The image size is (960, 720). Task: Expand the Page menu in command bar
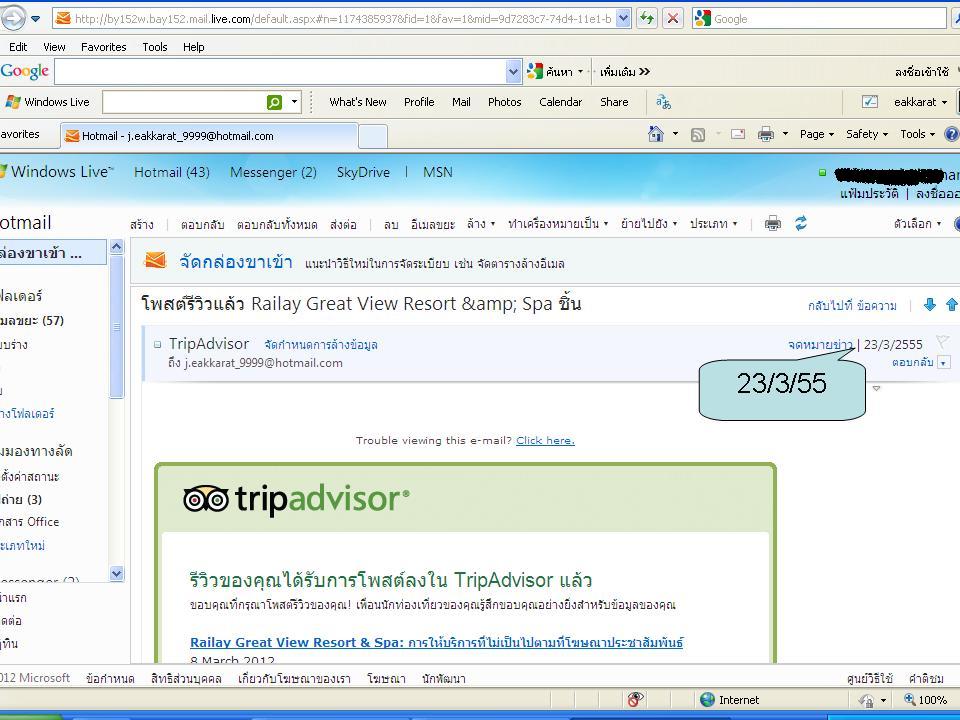tap(817, 134)
